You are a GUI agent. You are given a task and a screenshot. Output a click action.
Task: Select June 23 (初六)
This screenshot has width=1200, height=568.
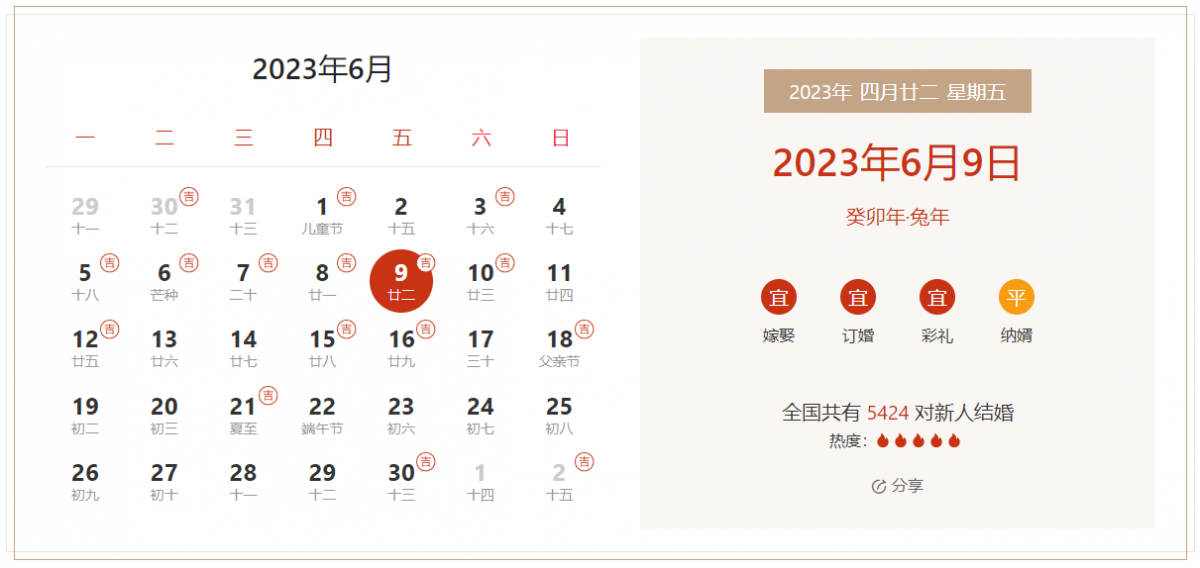click(x=401, y=414)
